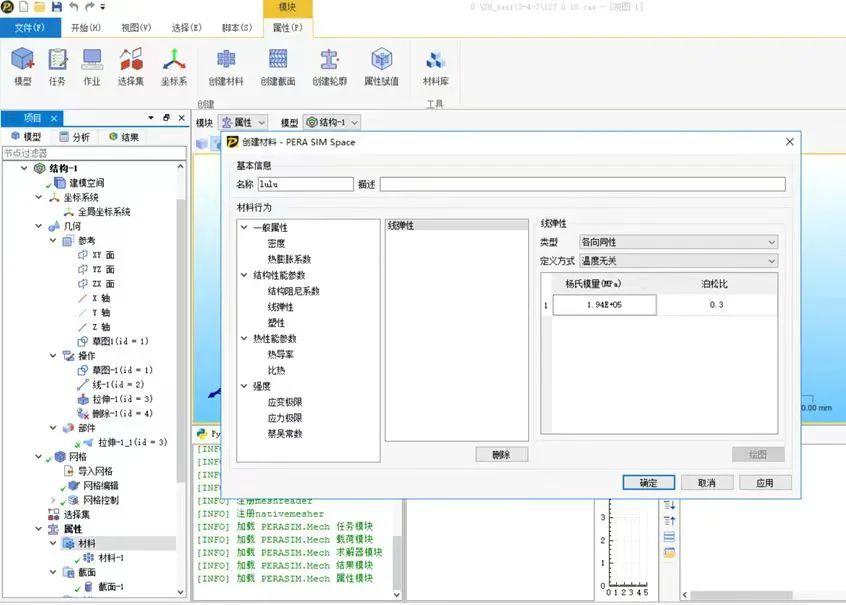Open the 任务 panel icon

tap(57, 67)
